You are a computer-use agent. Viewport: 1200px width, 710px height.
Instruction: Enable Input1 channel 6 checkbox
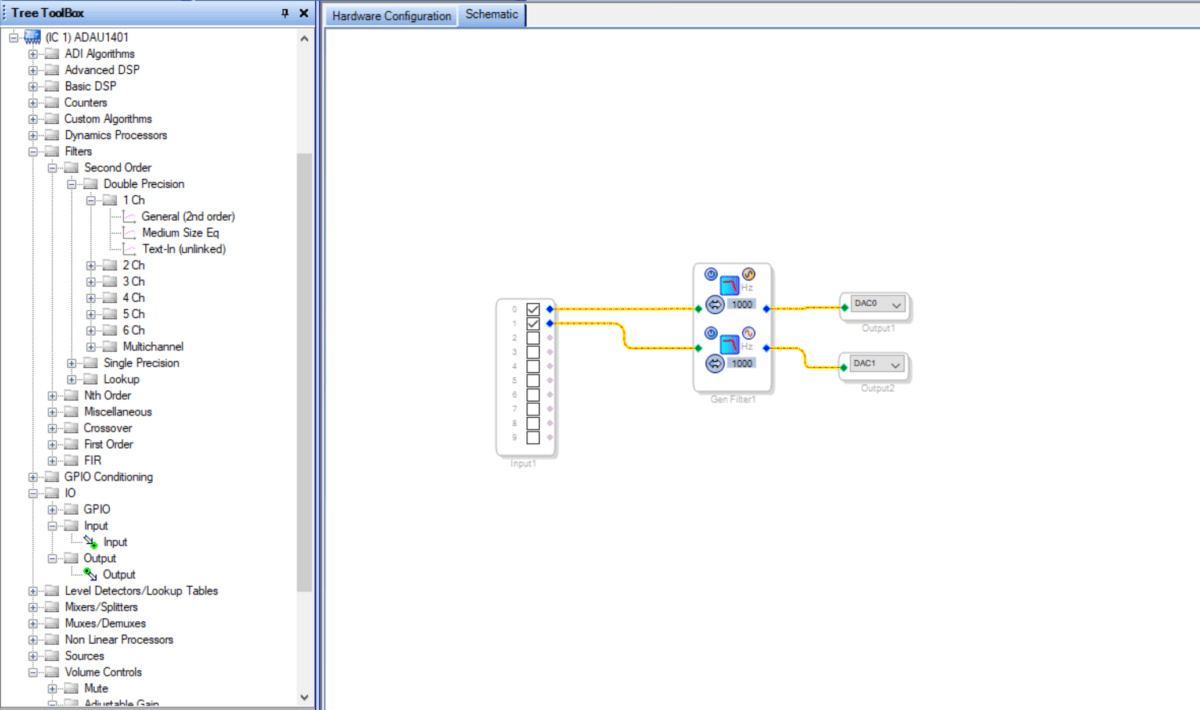[x=533, y=395]
